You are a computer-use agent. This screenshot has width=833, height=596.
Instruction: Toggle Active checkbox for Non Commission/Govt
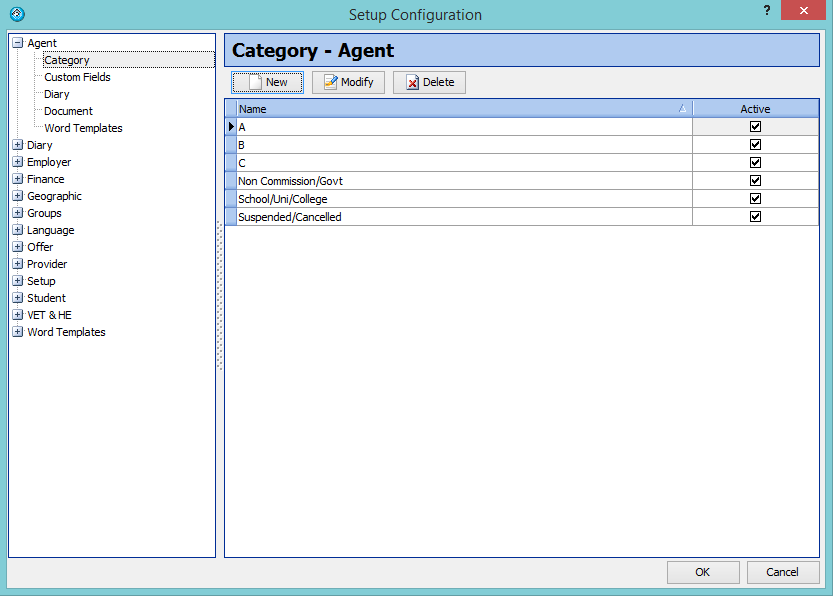point(755,181)
